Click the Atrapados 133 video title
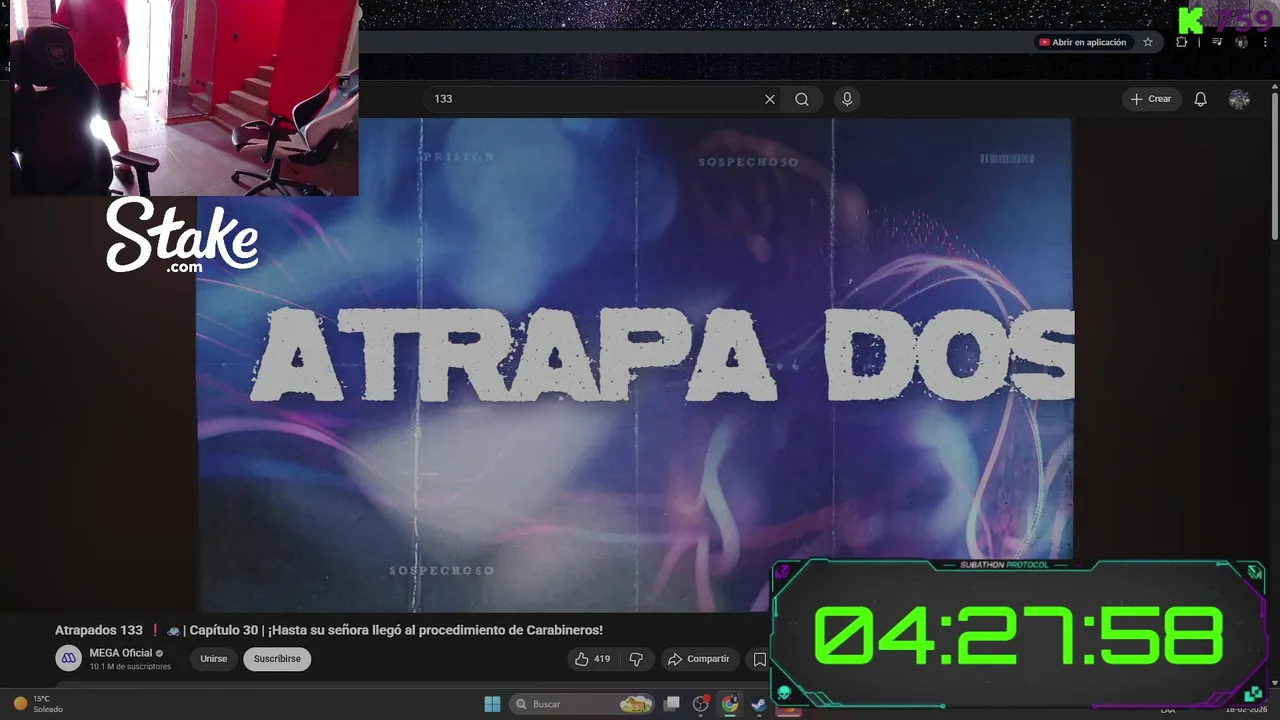Image resolution: width=1280 pixels, height=720 pixels. (329, 630)
